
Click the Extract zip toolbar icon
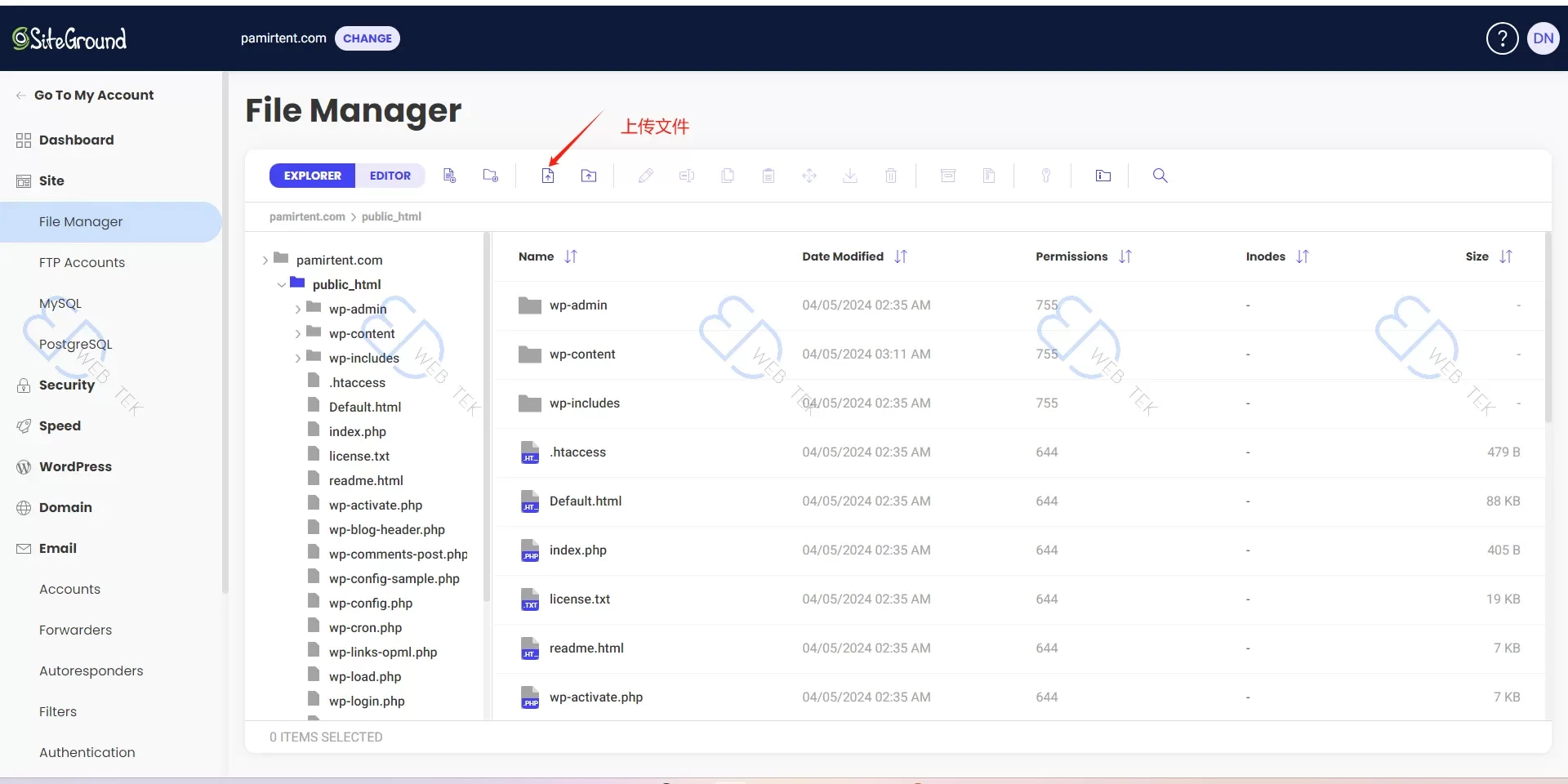[x=989, y=176]
